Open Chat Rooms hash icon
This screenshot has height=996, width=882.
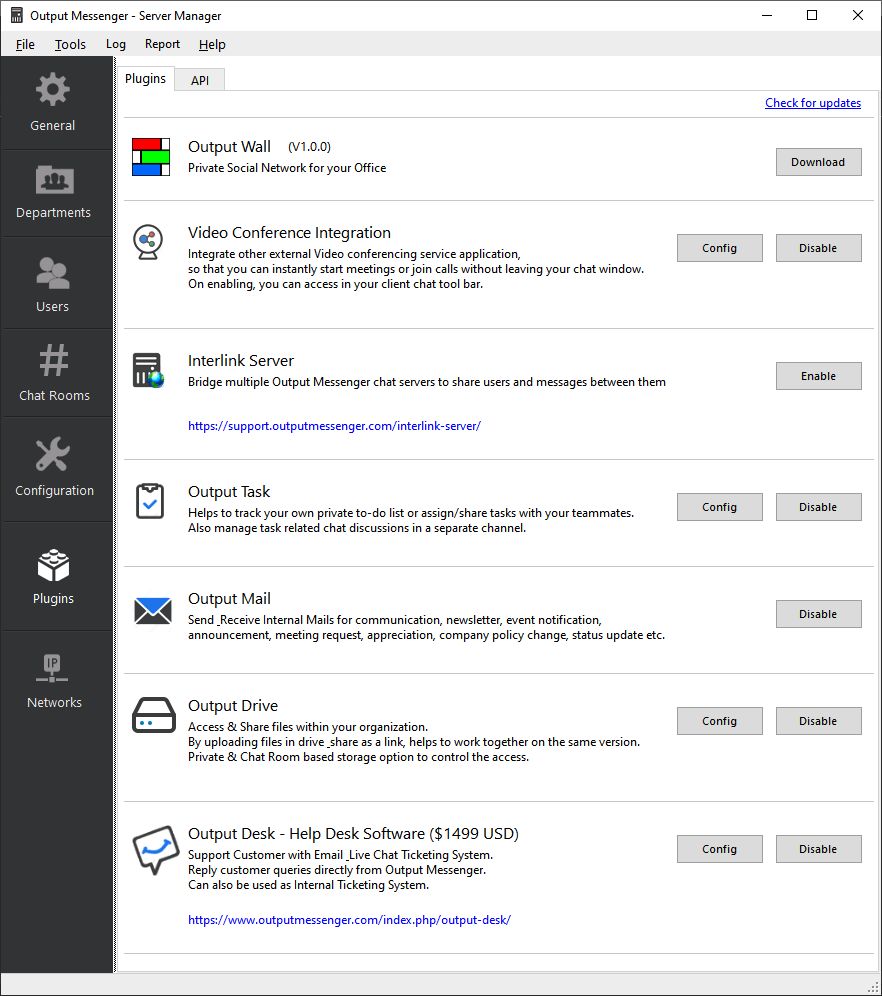point(54,360)
